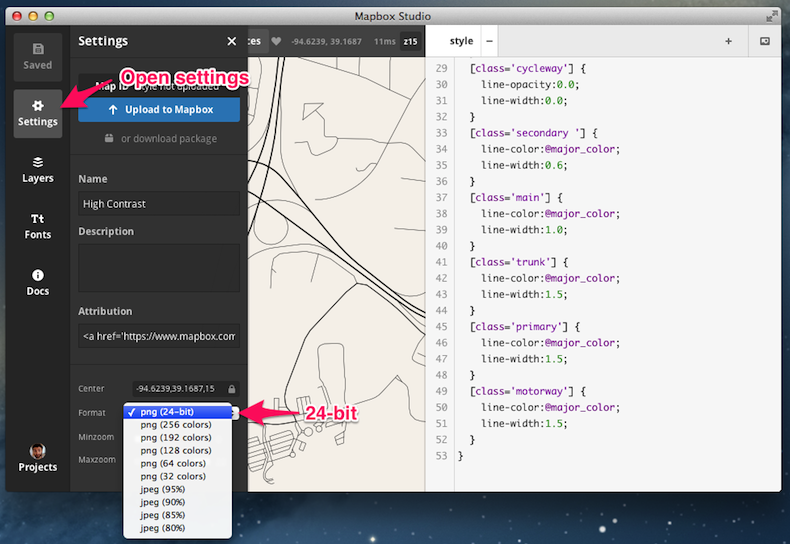This screenshot has height=544, width=790.
Task: Click code line 41 with class='trunk'
Action: [x=519, y=262]
